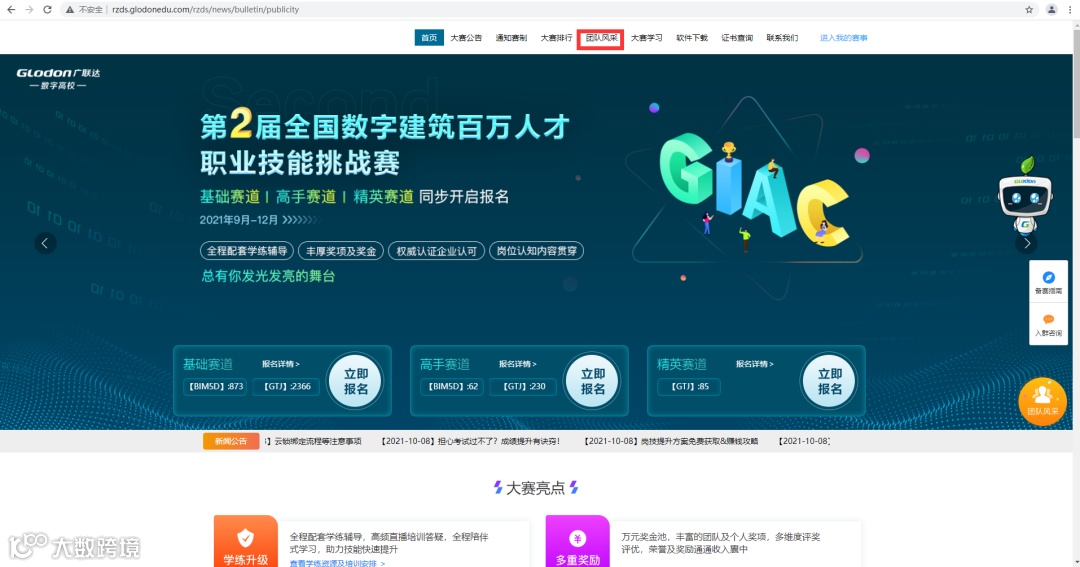Open news 担心考试过不了？成绩提升有诀窍
The image size is (1080, 567).
pos(470,442)
